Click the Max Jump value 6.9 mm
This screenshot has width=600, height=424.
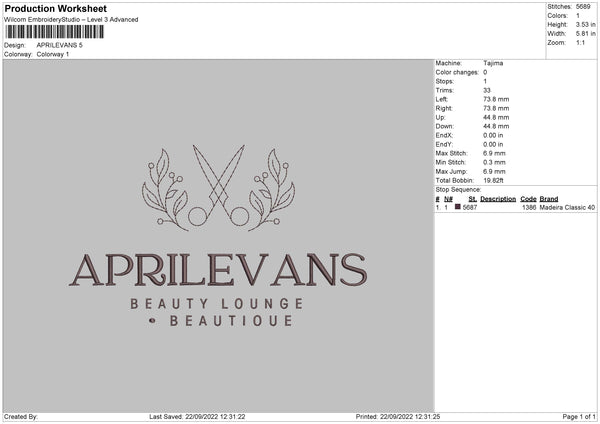(494, 171)
